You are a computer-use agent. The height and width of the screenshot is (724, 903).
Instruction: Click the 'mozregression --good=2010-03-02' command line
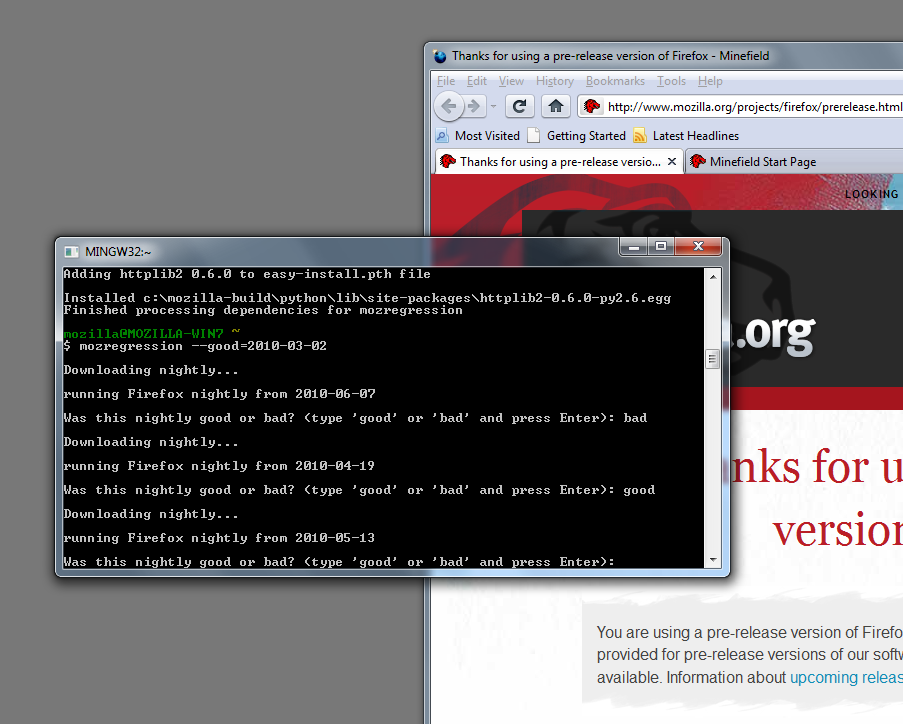point(195,346)
